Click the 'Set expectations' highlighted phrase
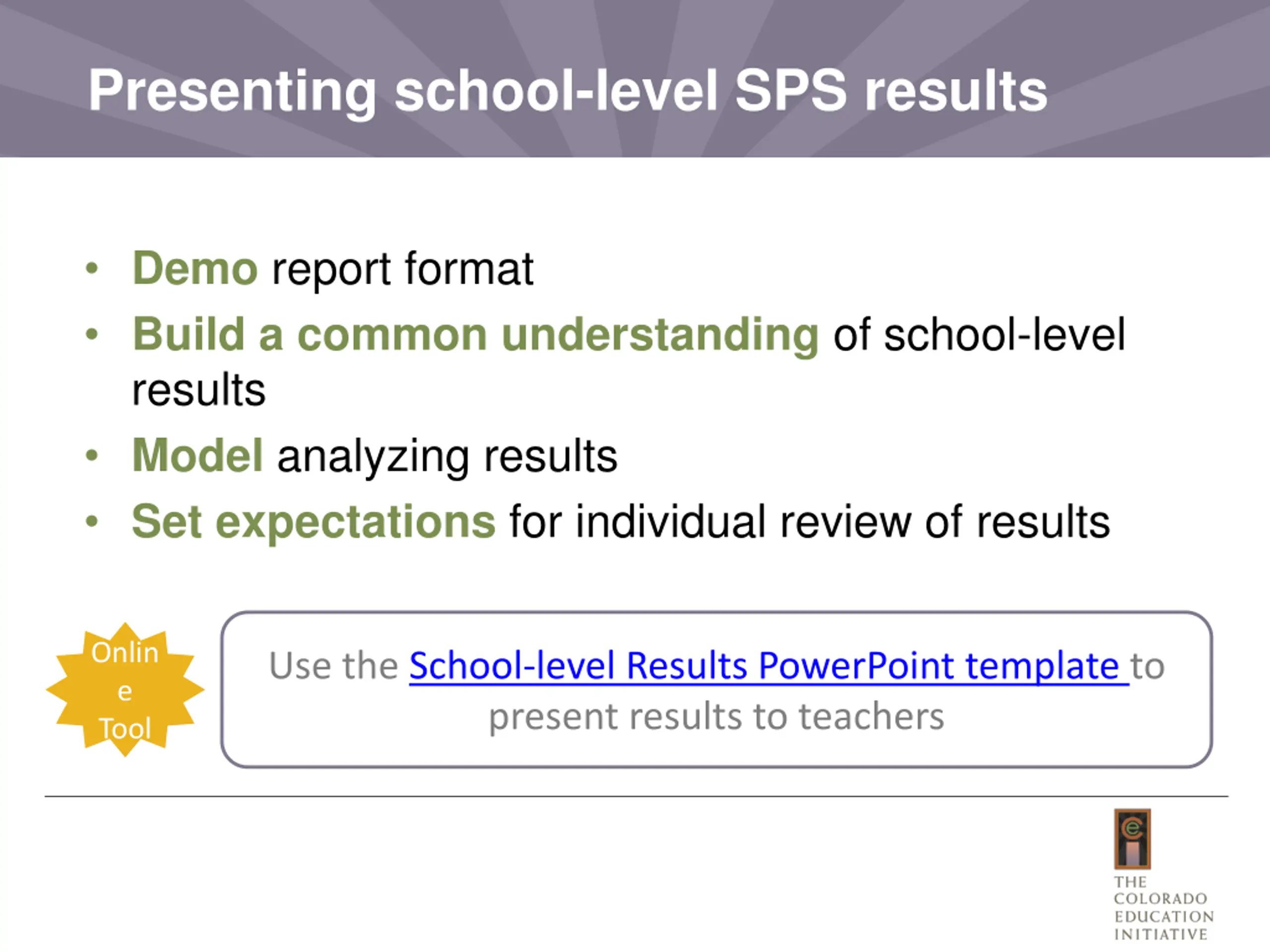This screenshot has width=1270, height=952. click(314, 522)
